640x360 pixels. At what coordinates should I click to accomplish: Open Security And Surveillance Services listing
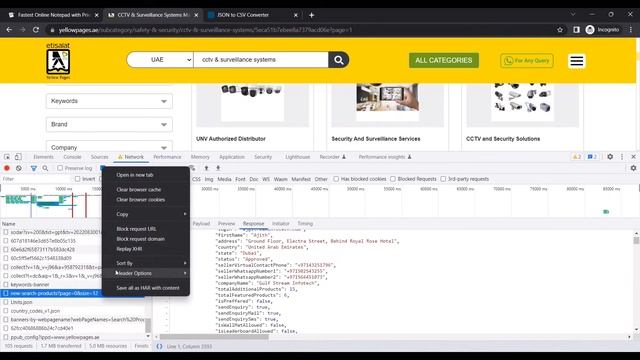376,139
